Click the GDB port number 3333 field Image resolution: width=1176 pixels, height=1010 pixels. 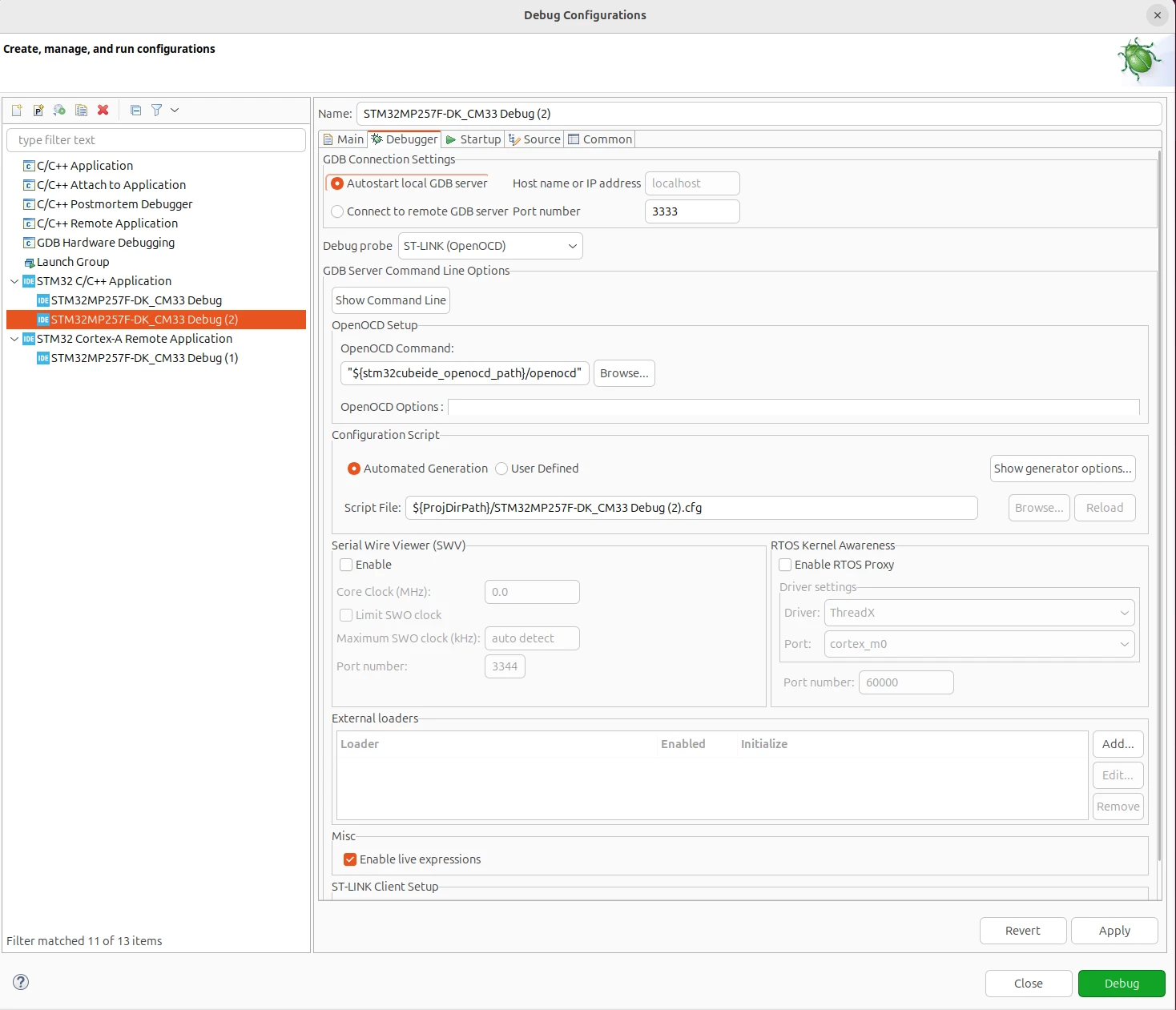[692, 211]
